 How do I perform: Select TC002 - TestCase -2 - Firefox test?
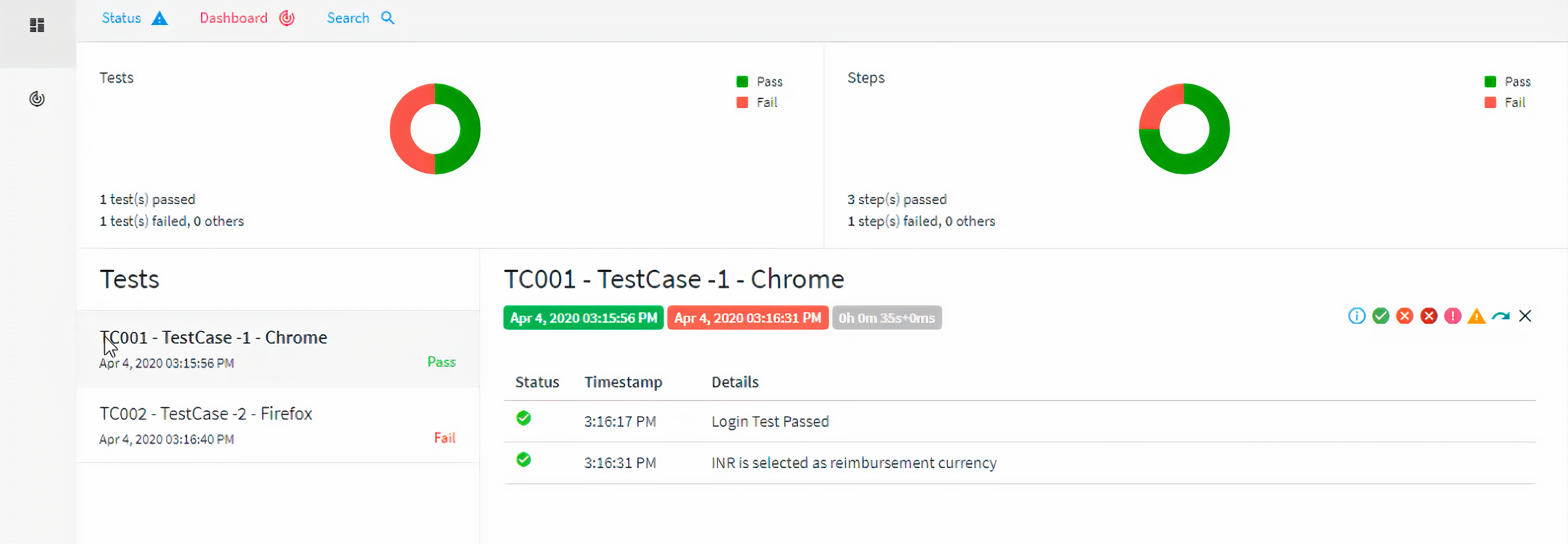(x=278, y=425)
